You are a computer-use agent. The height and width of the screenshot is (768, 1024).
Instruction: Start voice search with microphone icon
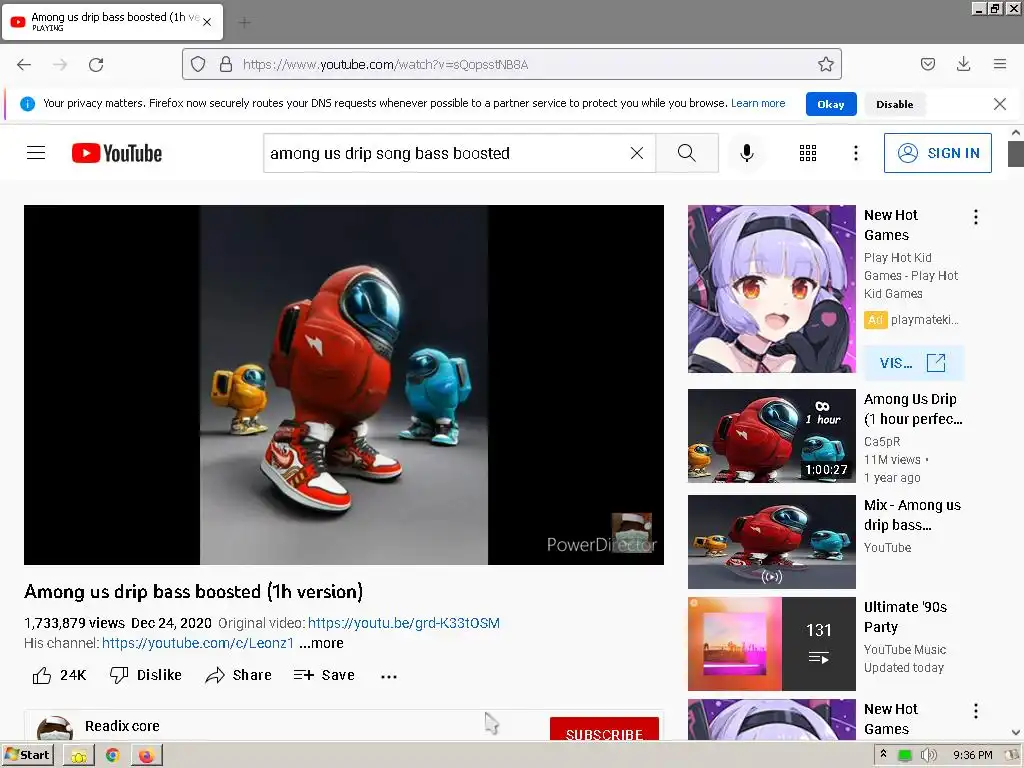(x=746, y=153)
